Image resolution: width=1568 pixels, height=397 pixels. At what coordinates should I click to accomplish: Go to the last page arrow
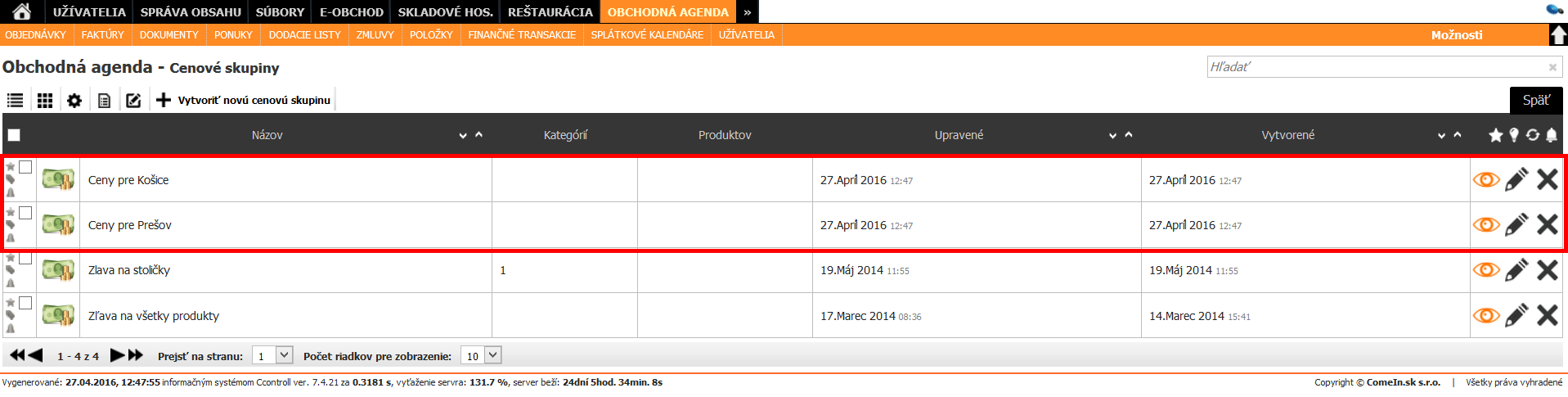pos(136,355)
